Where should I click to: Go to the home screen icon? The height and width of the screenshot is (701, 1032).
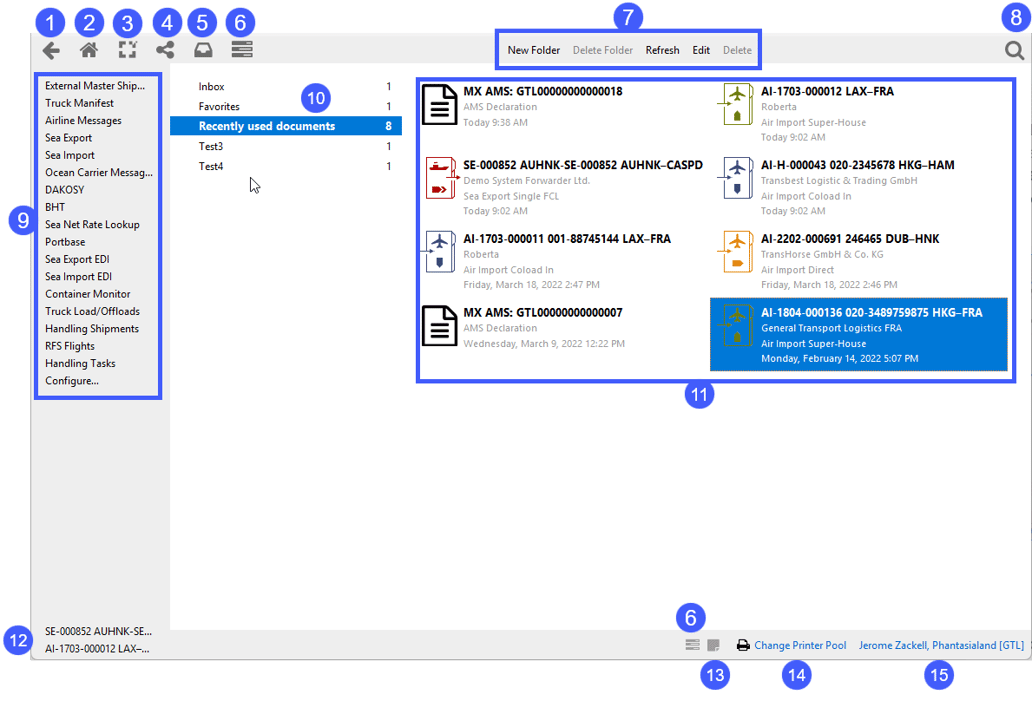pyautogui.click(x=89, y=50)
